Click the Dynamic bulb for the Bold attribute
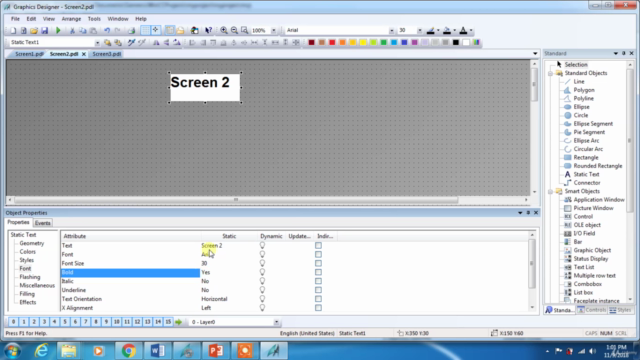The height and width of the screenshot is (360, 640). [x=262, y=272]
